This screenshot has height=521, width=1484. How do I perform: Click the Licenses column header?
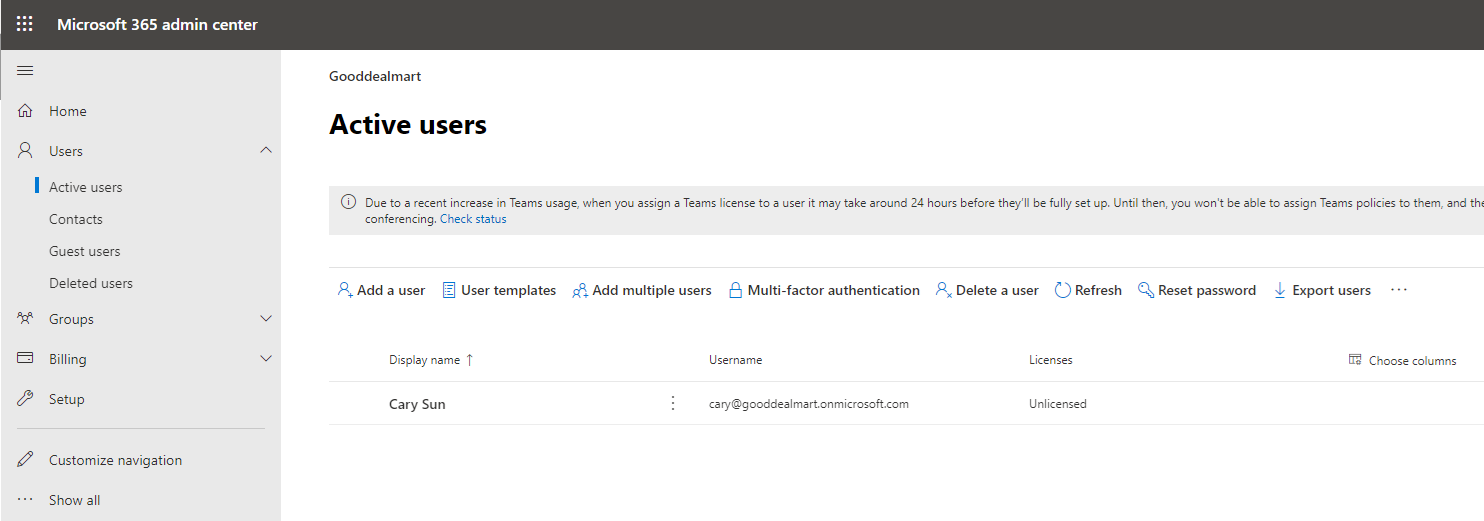tap(1050, 360)
